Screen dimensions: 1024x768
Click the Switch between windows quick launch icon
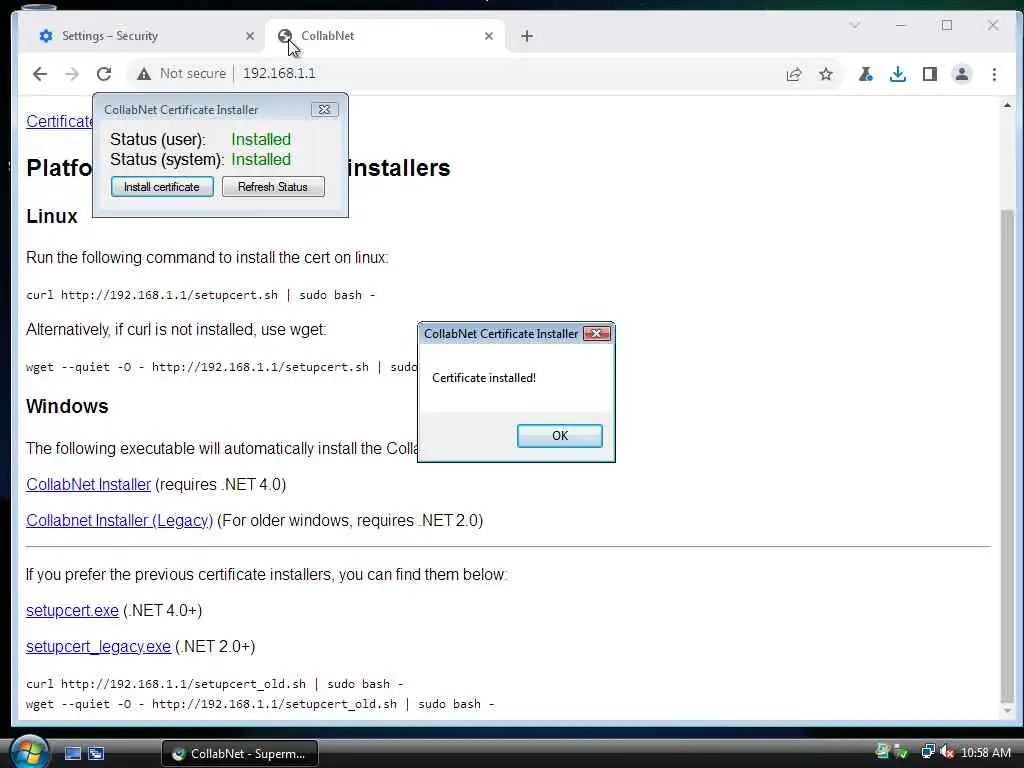point(96,754)
